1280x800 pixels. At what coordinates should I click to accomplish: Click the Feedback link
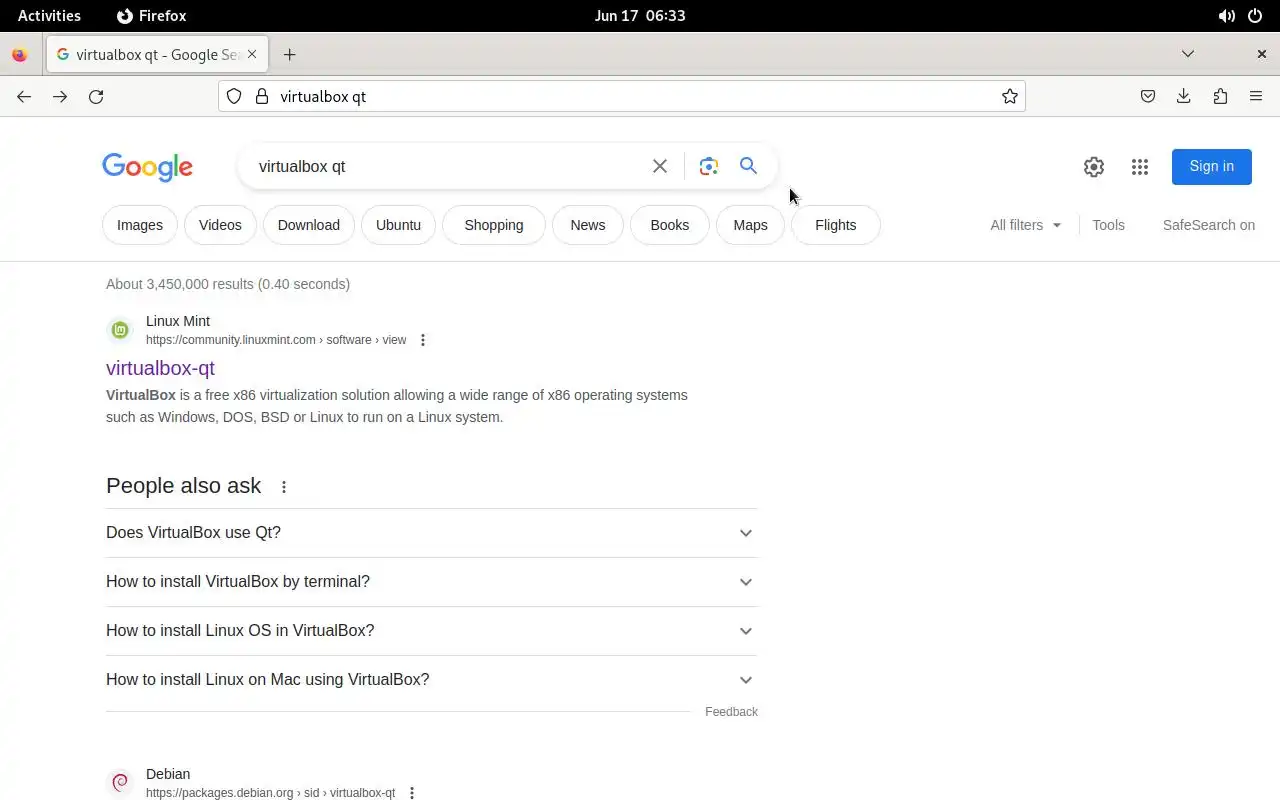click(x=731, y=712)
